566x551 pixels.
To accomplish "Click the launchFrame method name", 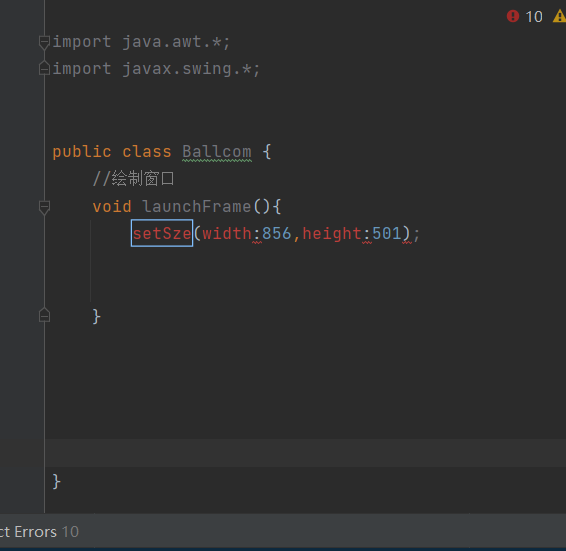I will (x=197, y=207).
